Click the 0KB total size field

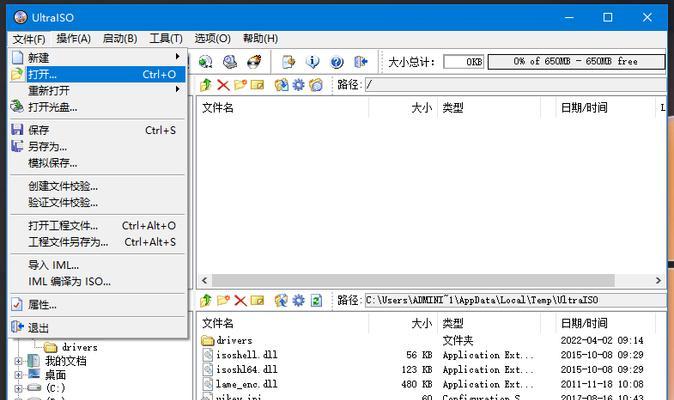(464, 61)
